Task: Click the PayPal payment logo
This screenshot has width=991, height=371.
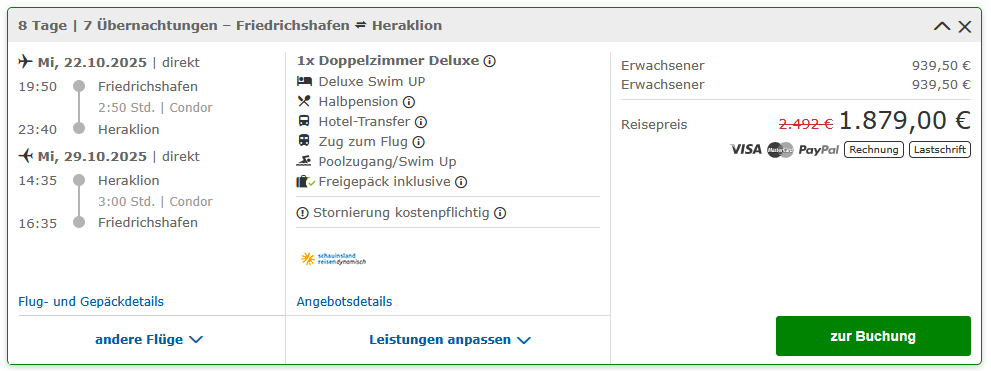Action: 818,150
